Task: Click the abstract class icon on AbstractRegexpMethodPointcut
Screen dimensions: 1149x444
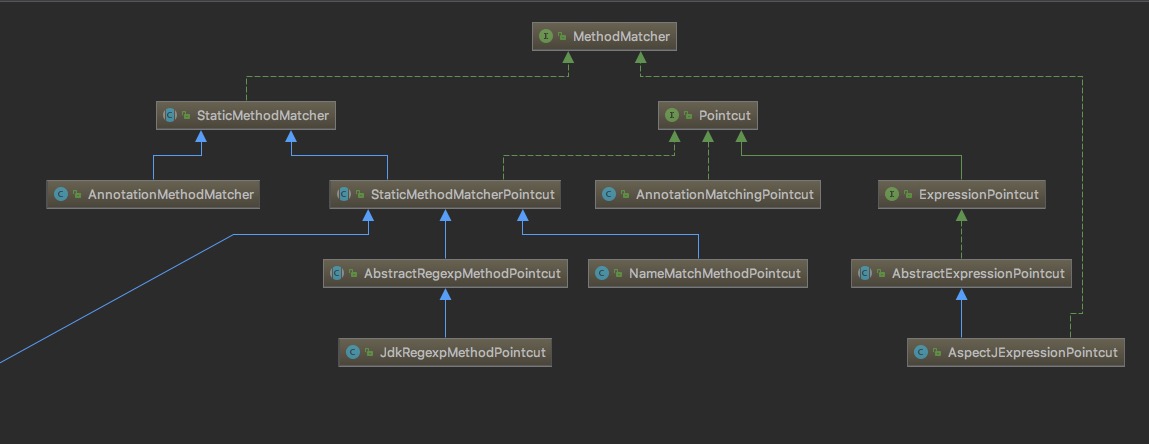Action: point(337,273)
